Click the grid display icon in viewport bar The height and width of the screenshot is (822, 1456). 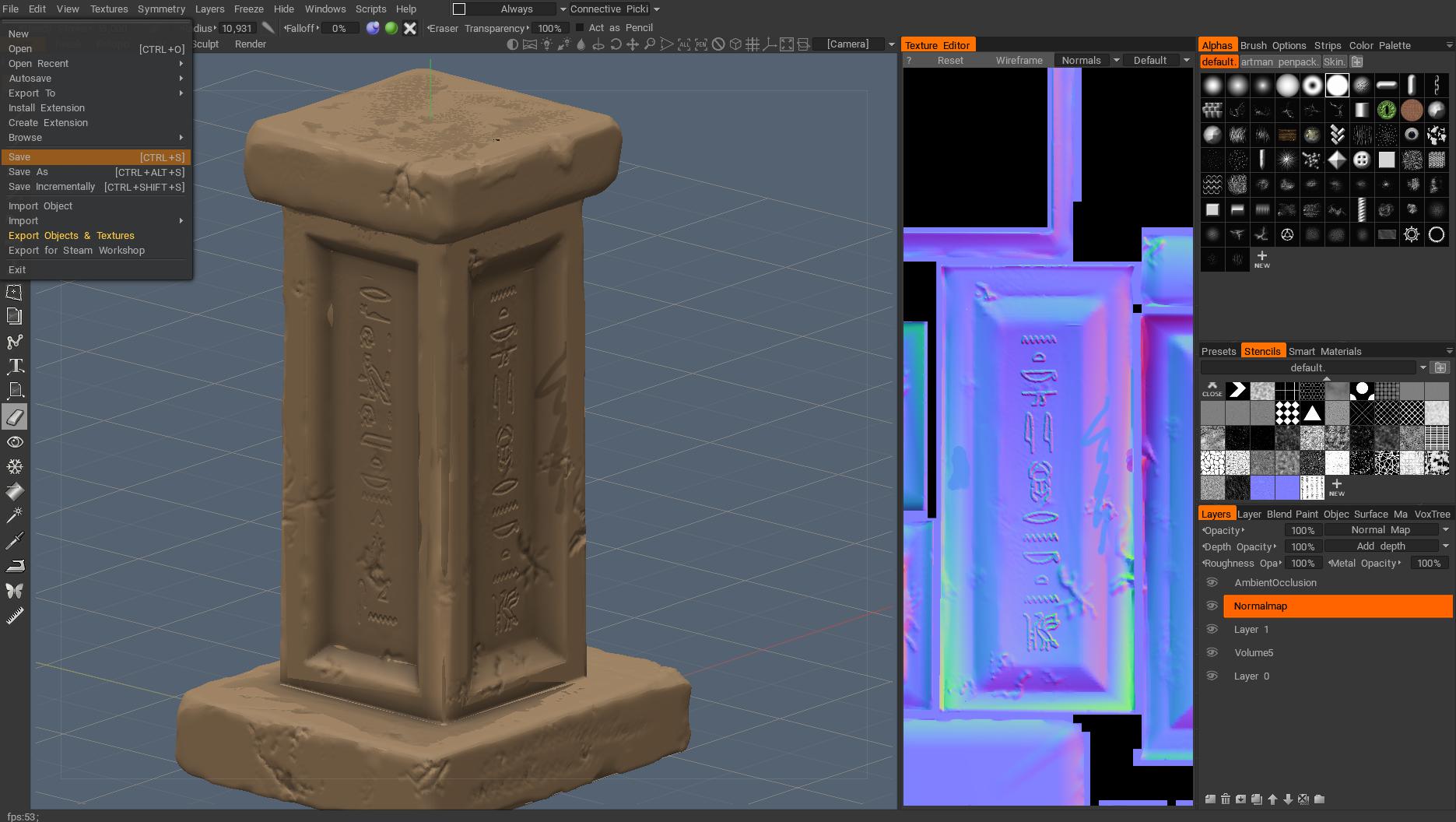point(753,44)
